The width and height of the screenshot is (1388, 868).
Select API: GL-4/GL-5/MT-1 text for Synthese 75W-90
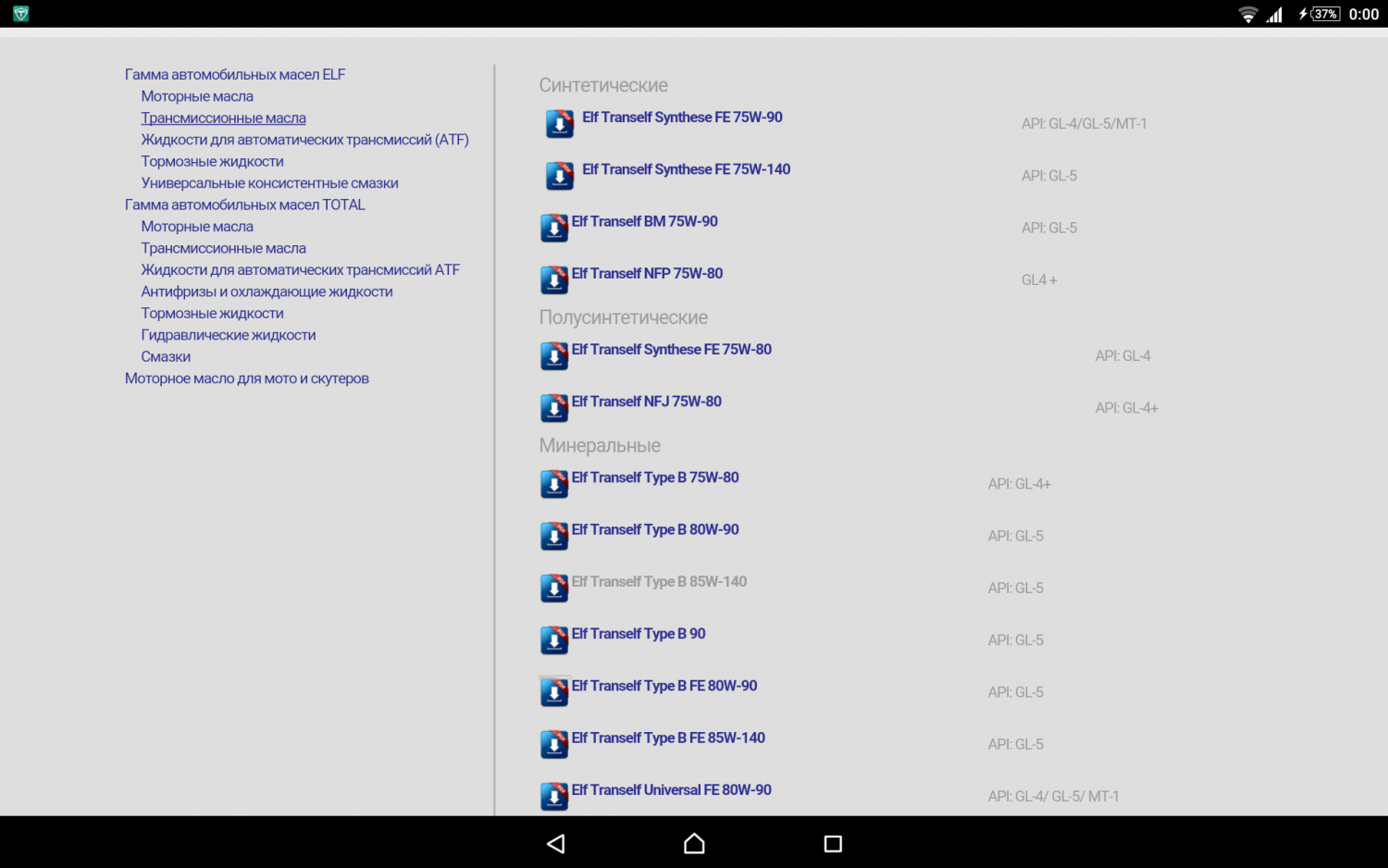coord(1084,124)
